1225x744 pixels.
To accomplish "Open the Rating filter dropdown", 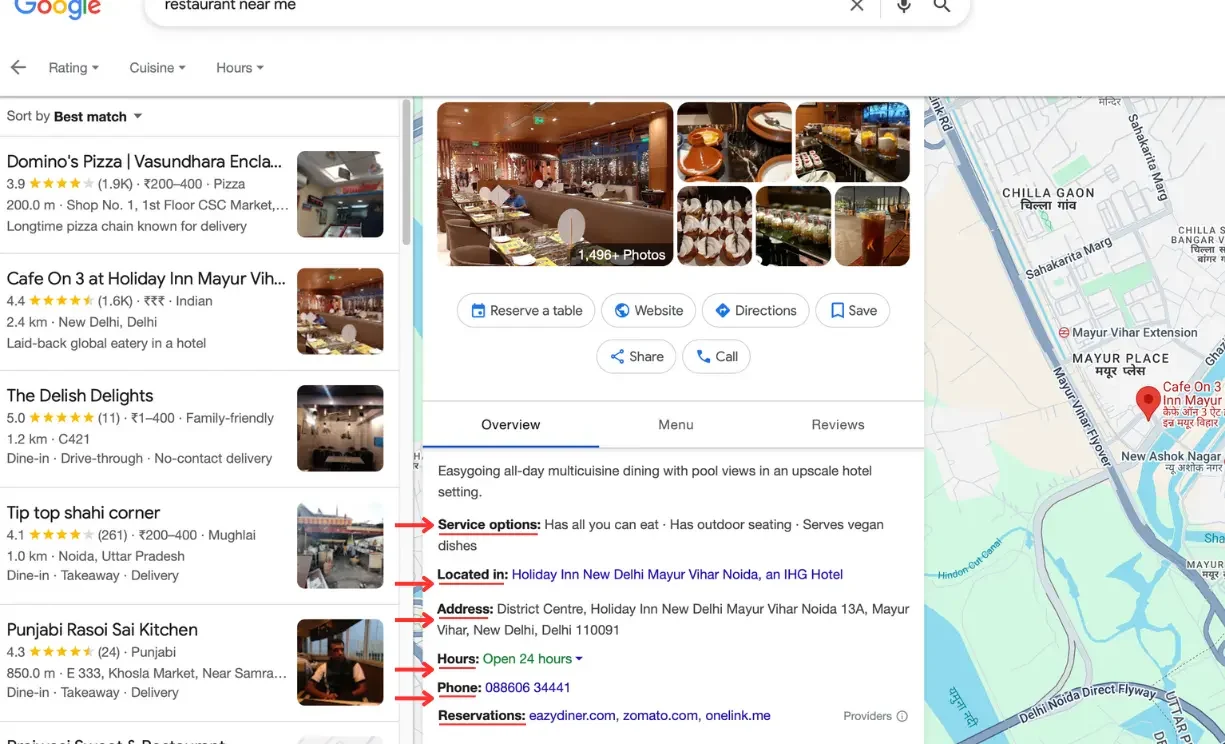I will pyautogui.click(x=73, y=68).
